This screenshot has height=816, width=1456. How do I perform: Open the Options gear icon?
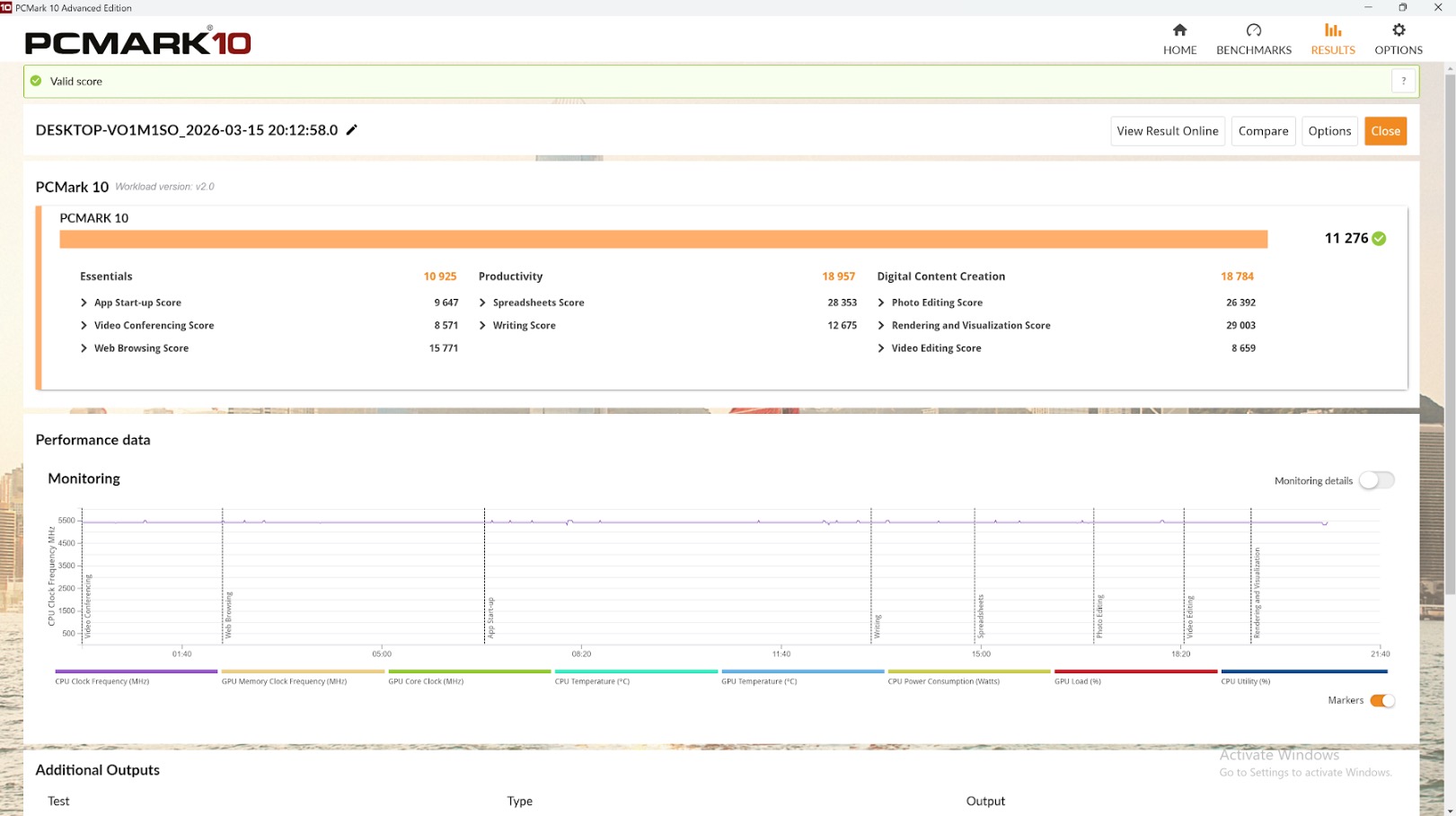[1398, 31]
